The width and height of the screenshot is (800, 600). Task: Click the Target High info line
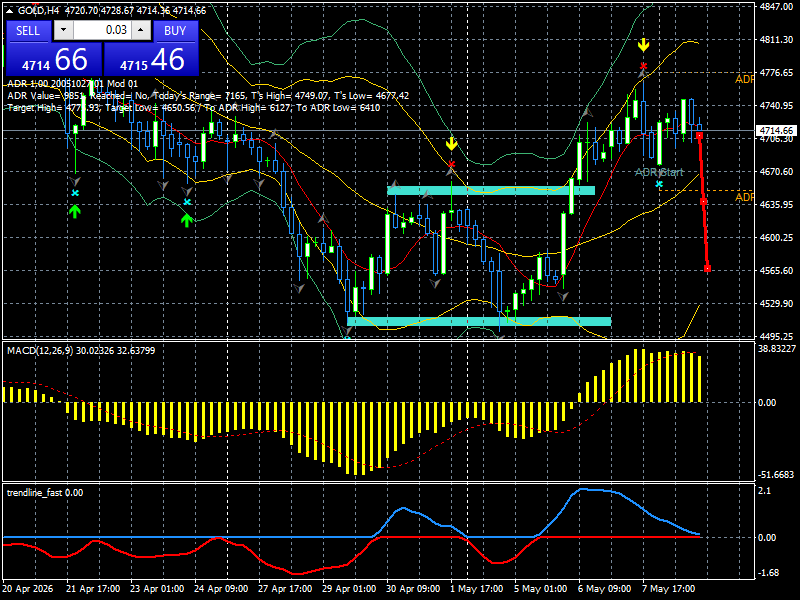(x=194, y=108)
